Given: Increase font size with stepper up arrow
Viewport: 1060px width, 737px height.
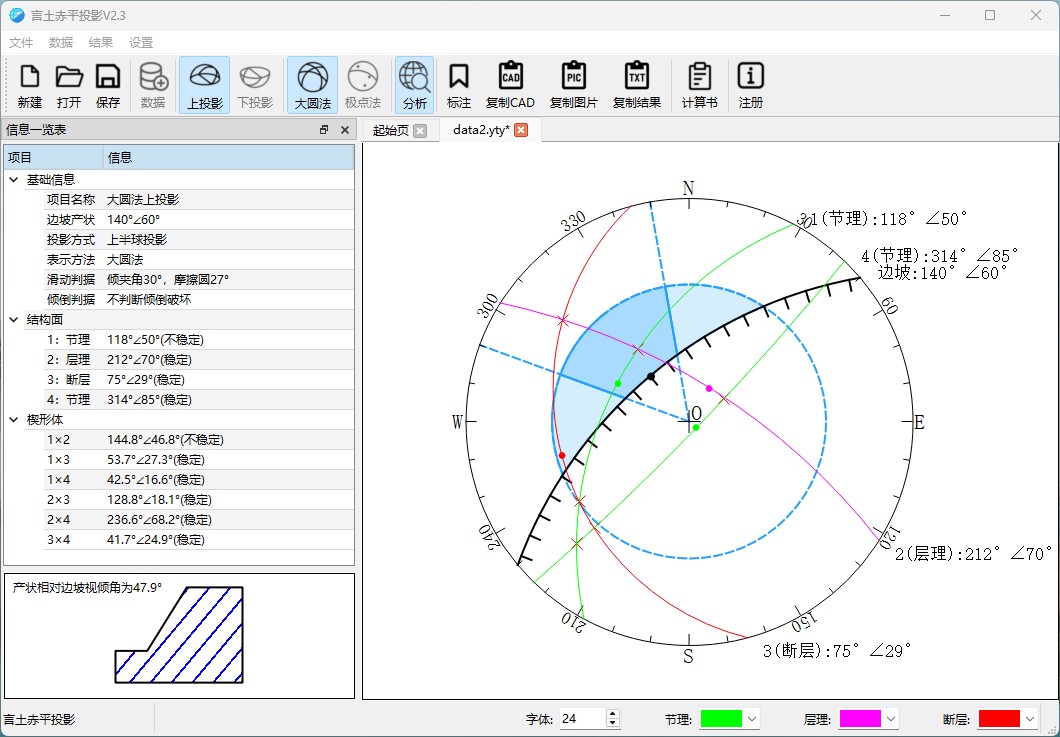Looking at the screenshot, I should pos(612,714).
